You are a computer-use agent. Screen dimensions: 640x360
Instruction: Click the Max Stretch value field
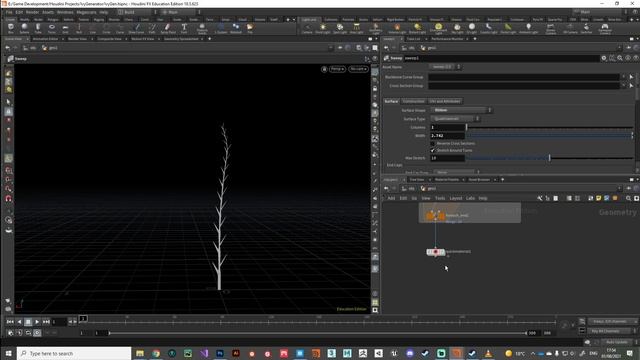447,158
